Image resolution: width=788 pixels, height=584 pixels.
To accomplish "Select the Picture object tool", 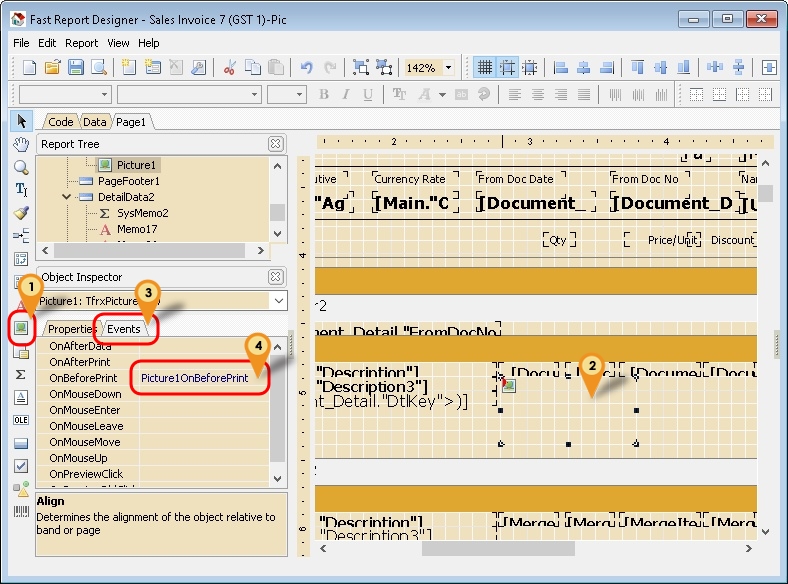I will (21, 328).
